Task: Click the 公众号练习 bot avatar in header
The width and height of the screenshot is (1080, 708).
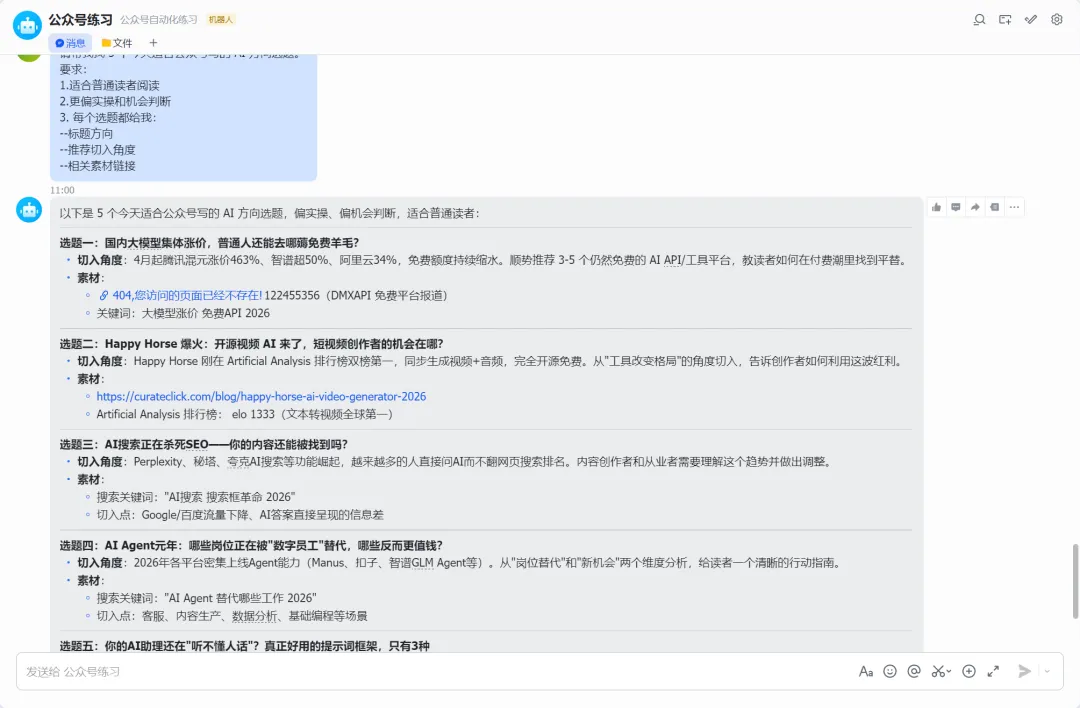Action: click(x=28, y=25)
